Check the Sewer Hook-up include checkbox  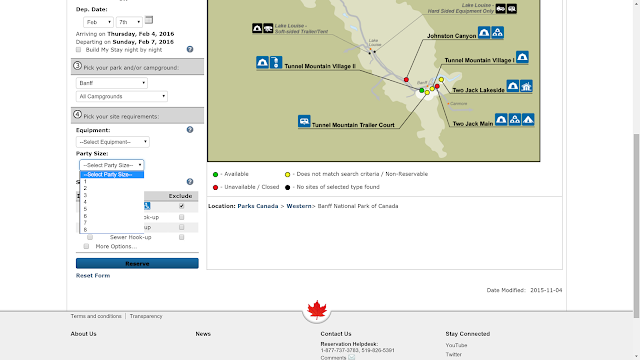point(90,237)
